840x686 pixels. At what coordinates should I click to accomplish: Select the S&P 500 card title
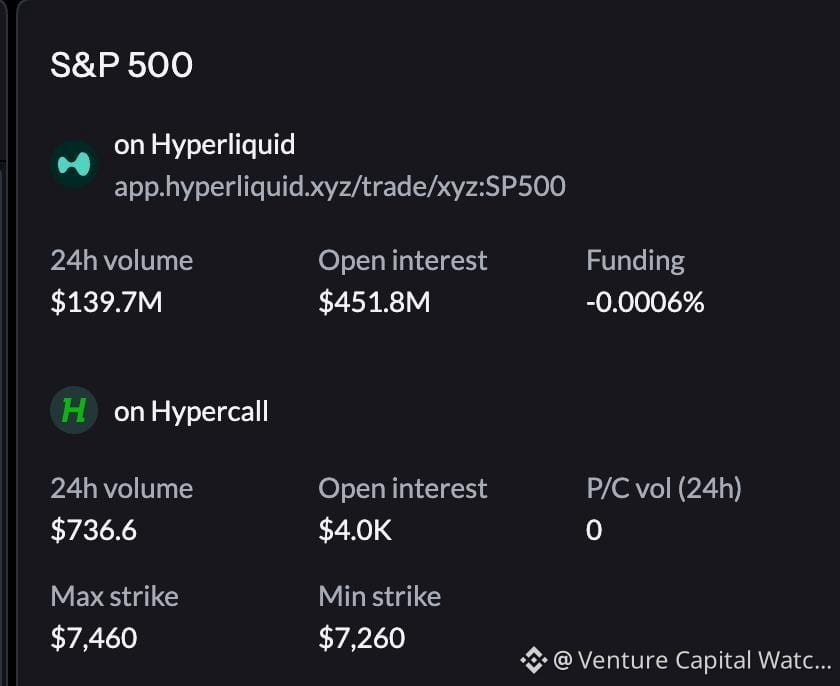[x=121, y=65]
